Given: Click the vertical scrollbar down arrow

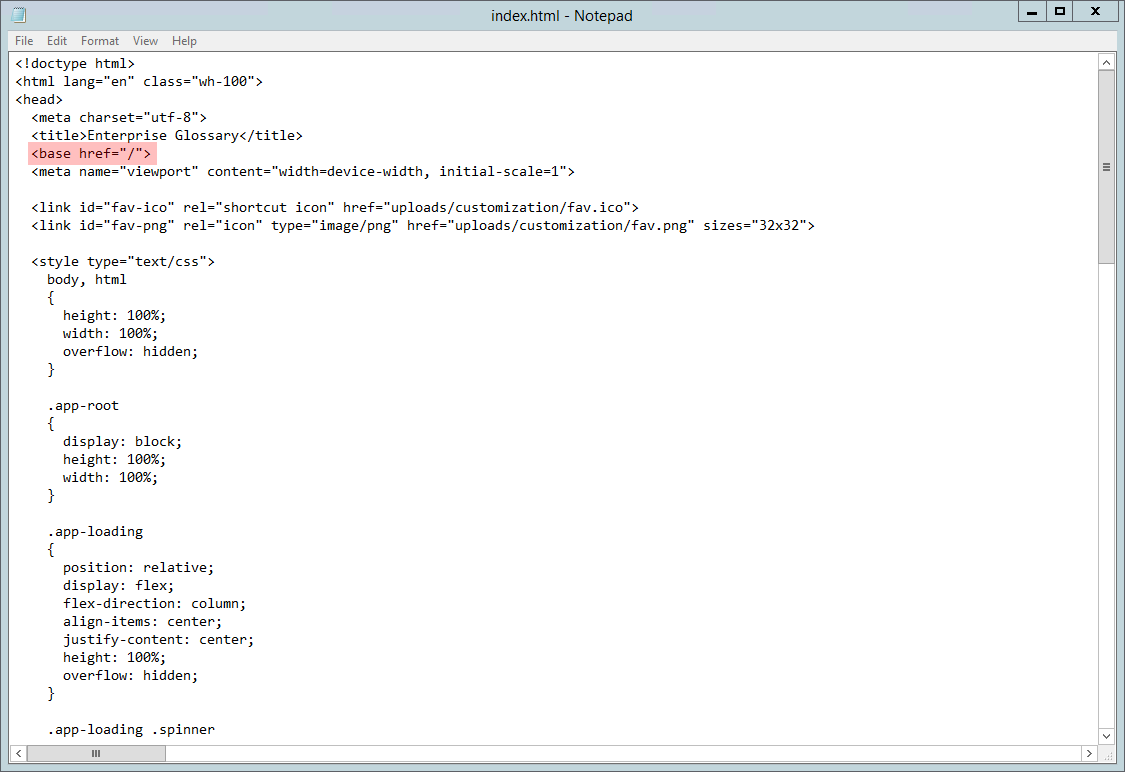Looking at the screenshot, I should tap(1106, 735).
